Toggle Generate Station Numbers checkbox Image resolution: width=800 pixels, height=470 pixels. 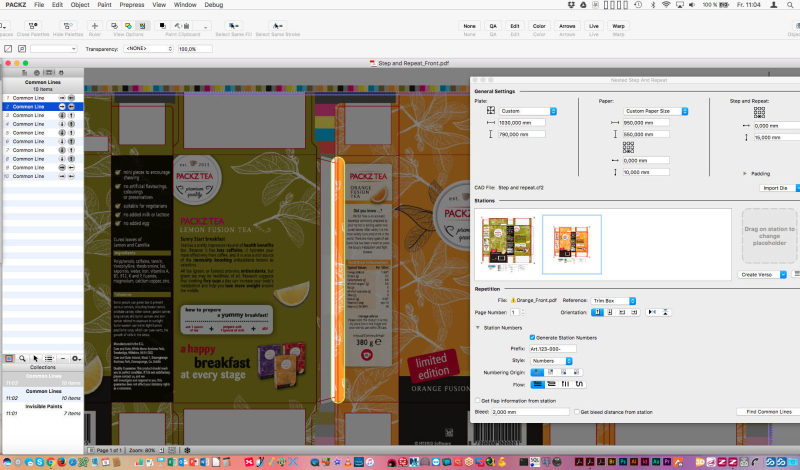pos(532,337)
